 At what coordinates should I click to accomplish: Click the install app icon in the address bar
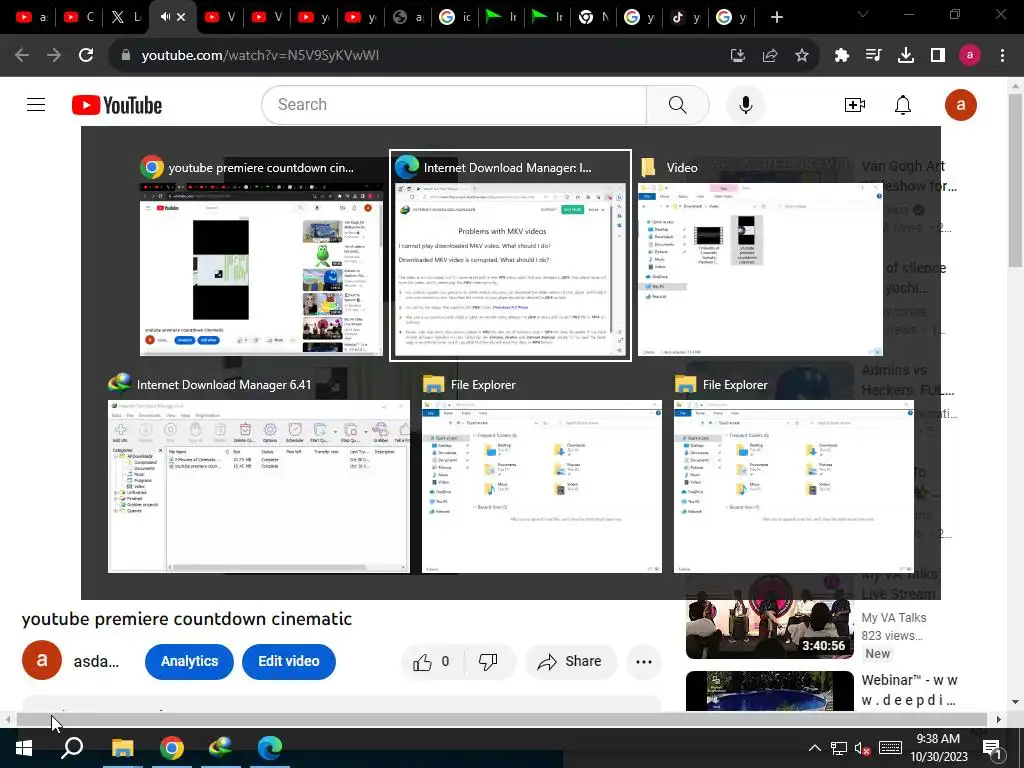(x=737, y=56)
